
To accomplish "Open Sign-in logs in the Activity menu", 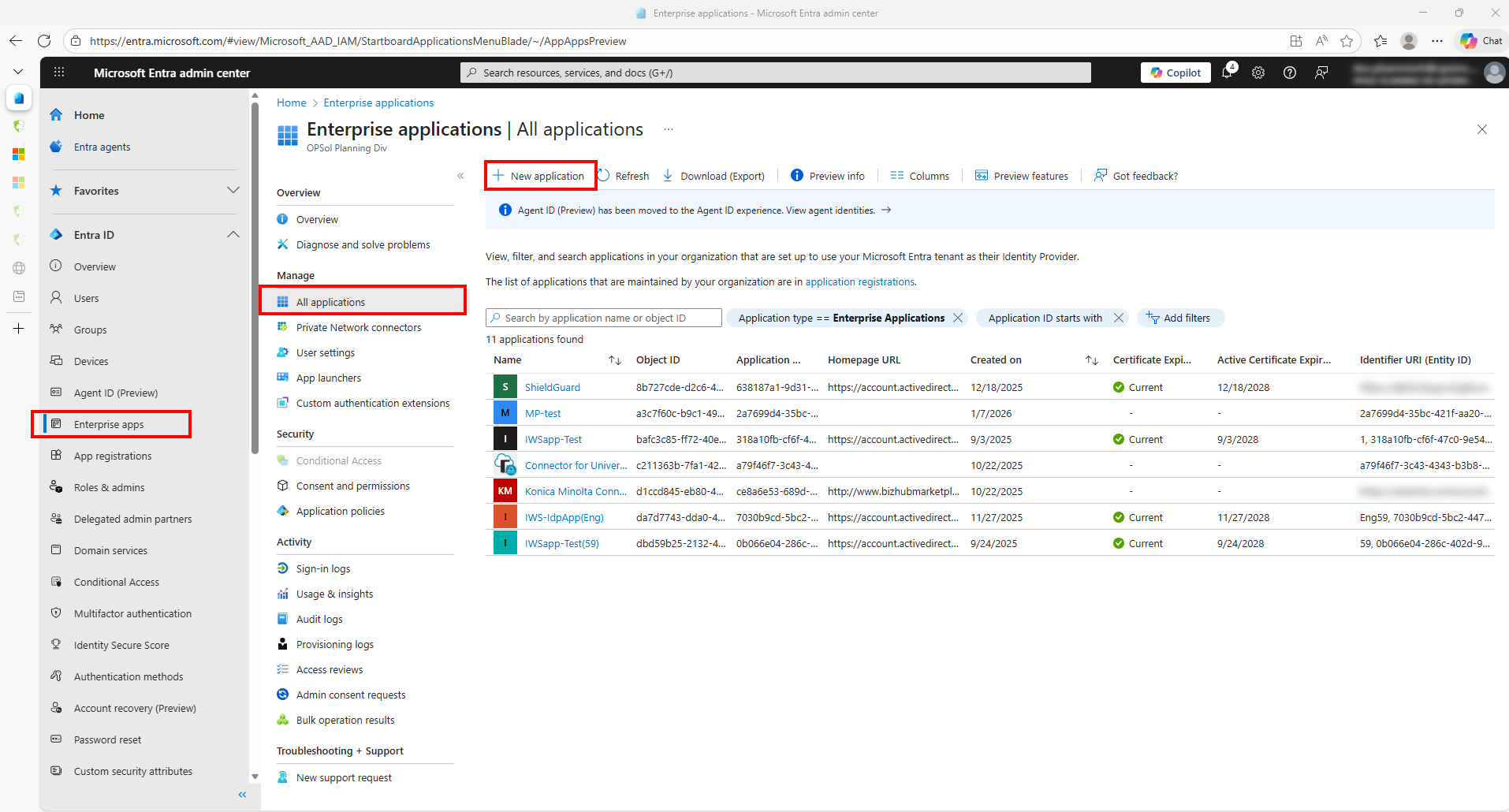I will [322, 568].
